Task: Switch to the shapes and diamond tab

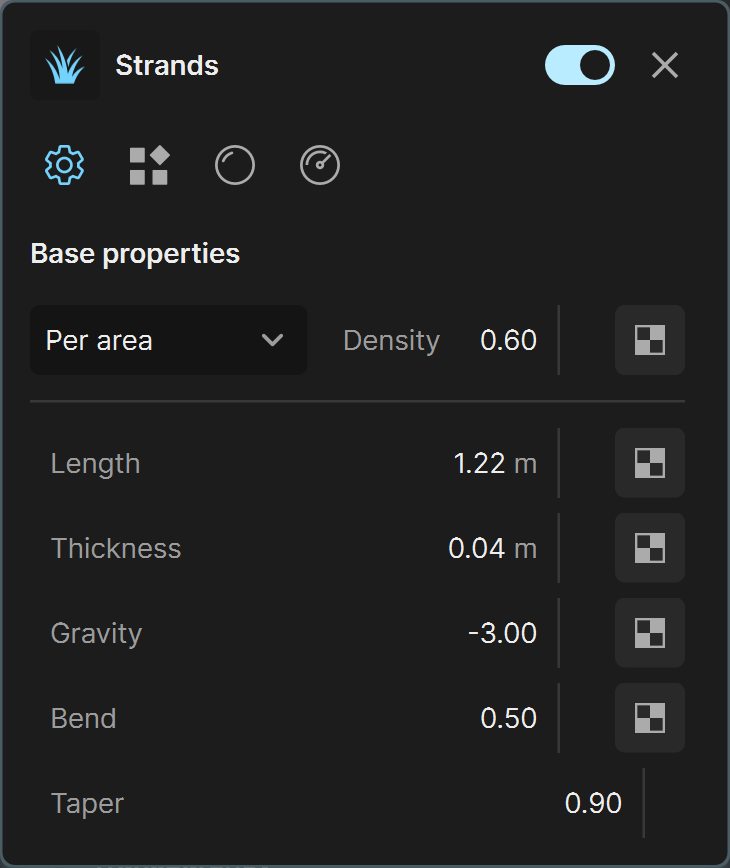Action: pos(149,165)
